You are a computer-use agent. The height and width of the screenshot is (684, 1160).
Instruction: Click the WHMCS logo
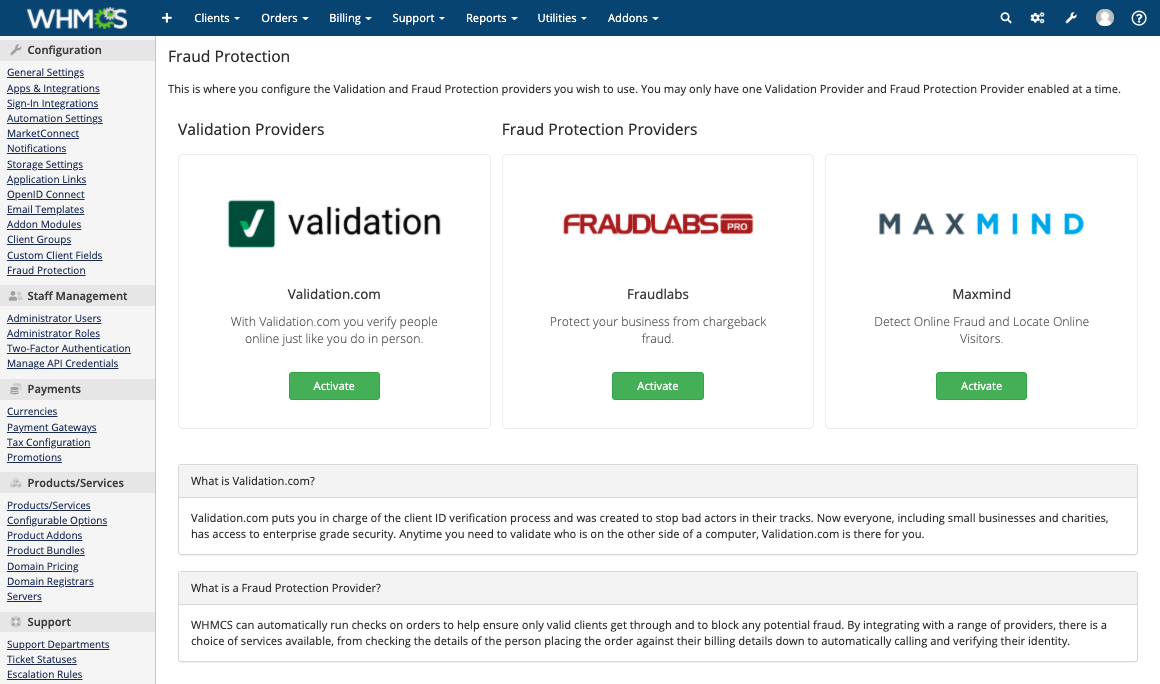tap(77, 18)
